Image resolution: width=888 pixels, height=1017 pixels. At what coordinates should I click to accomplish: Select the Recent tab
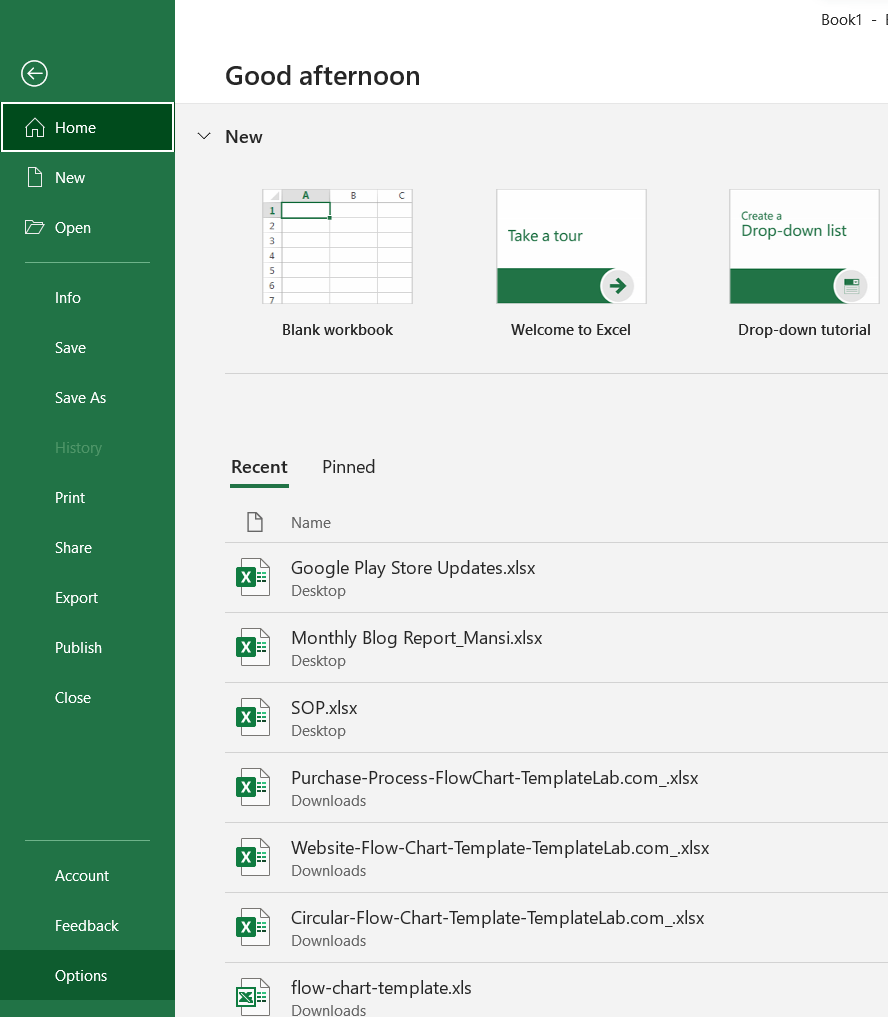pyautogui.click(x=259, y=467)
